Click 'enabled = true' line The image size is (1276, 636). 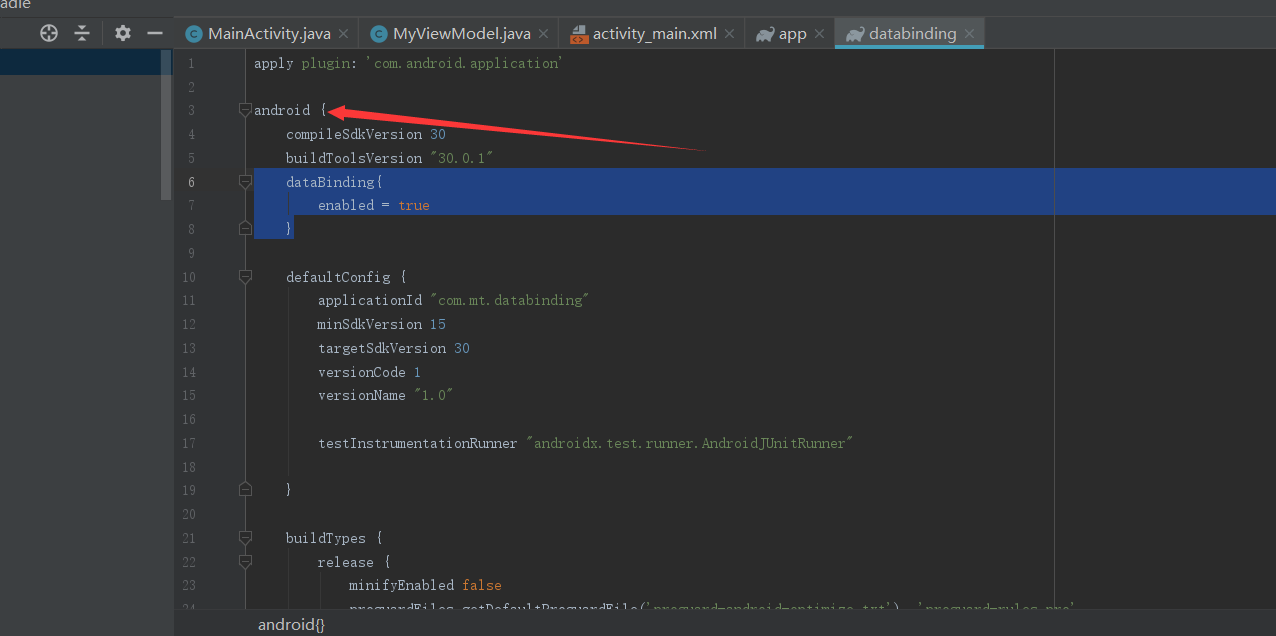click(x=374, y=205)
